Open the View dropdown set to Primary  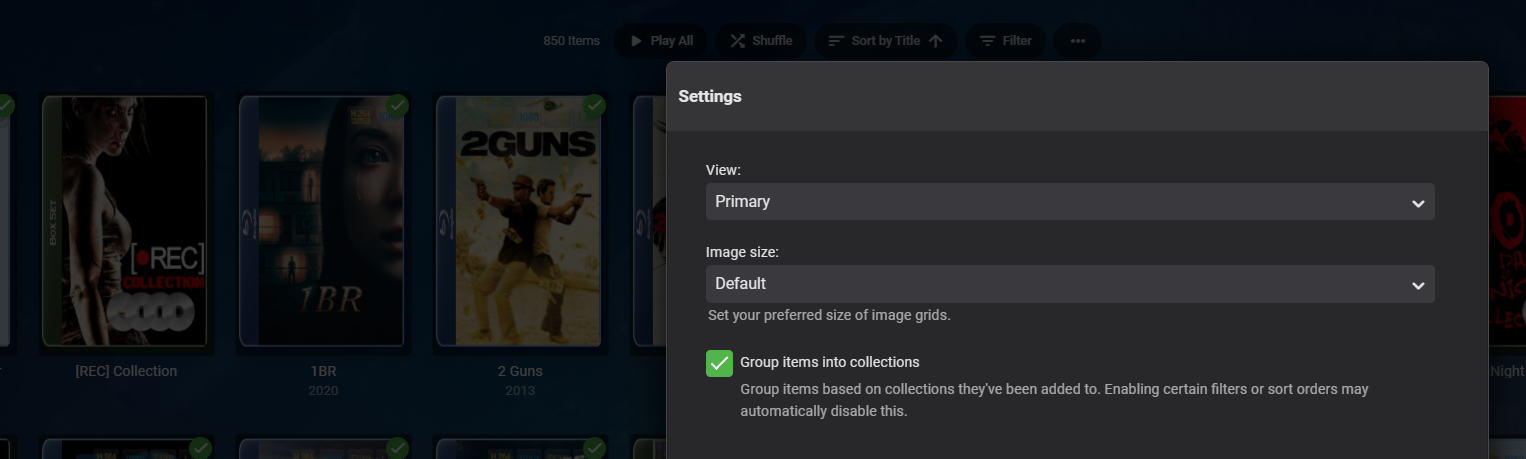click(x=1070, y=201)
